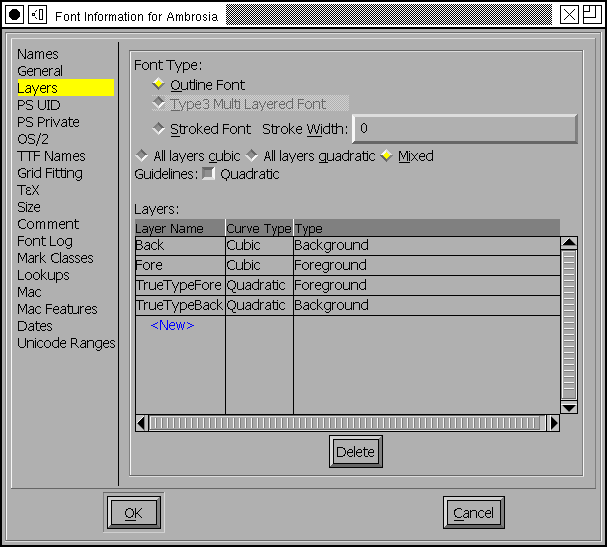Click the pin icon in title bar

(x=37, y=14)
